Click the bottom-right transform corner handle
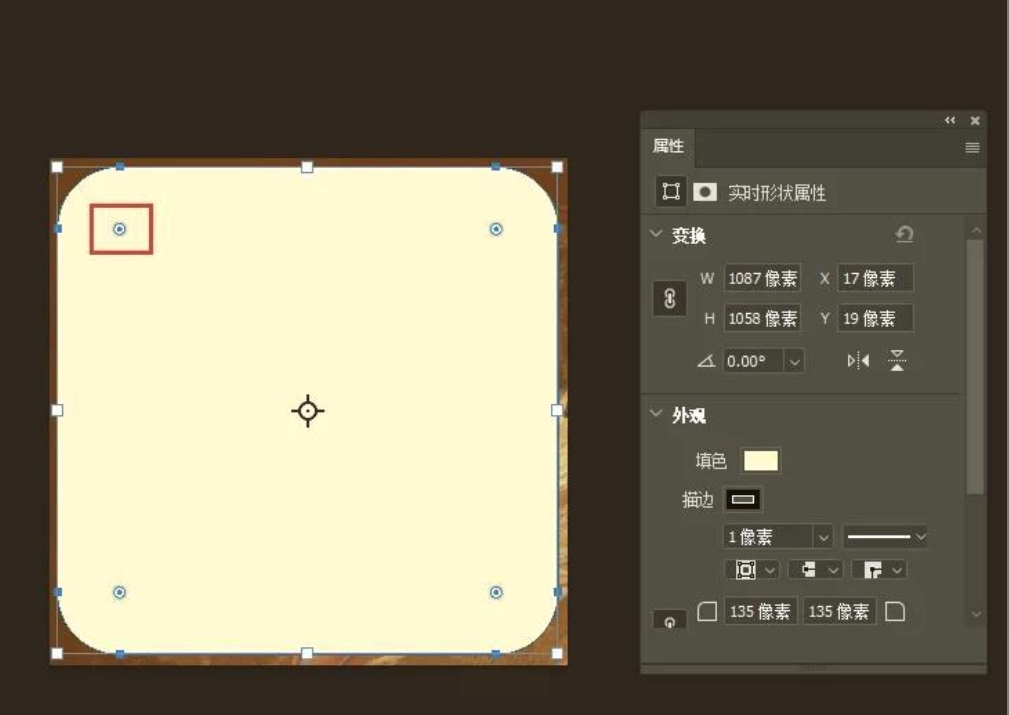The height and width of the screenshot is (715, 1009). 557,654
